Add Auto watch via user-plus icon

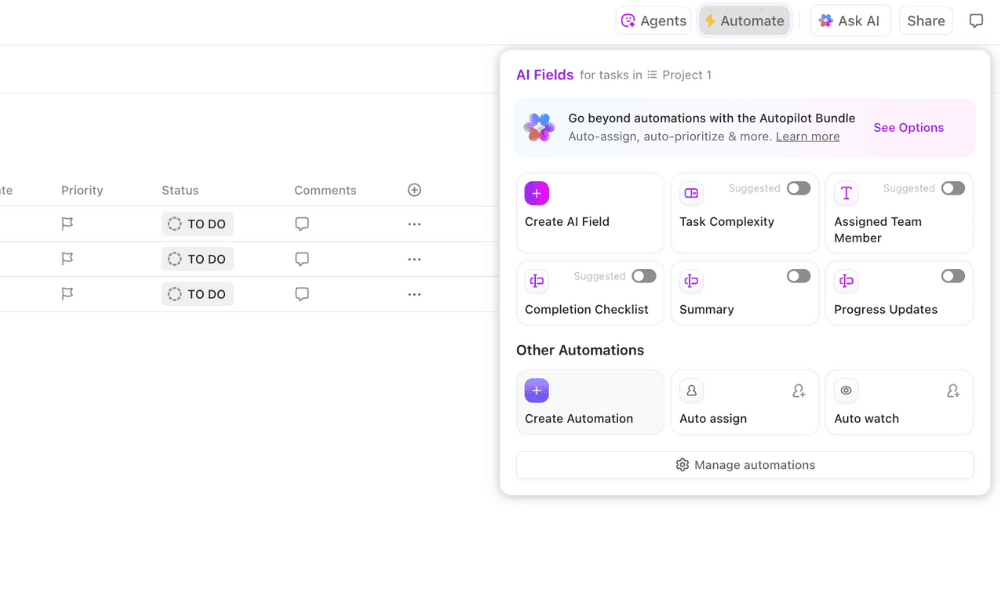tap(953, 391)
